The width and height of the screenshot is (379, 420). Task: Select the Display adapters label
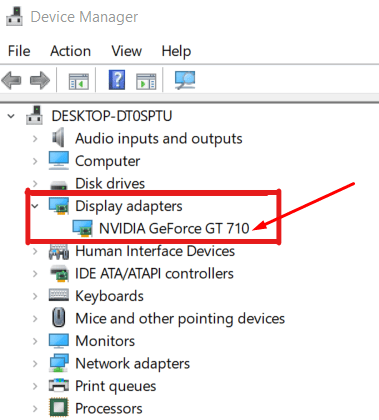point(129,206)
